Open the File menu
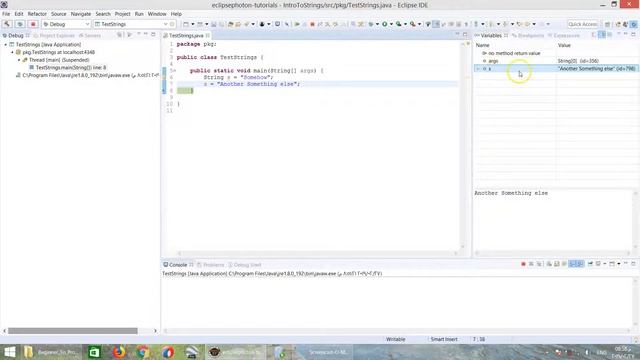Image resolution: width=640 pixels, height=360 pixels. point(6,14)
